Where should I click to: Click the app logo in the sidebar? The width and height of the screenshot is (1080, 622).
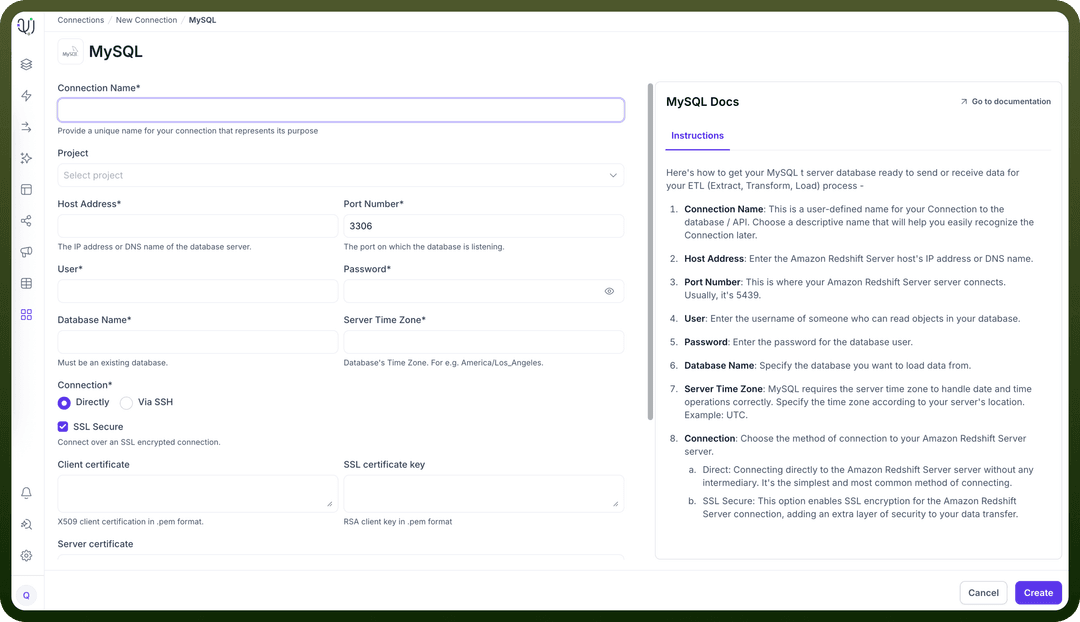[26, 26]
